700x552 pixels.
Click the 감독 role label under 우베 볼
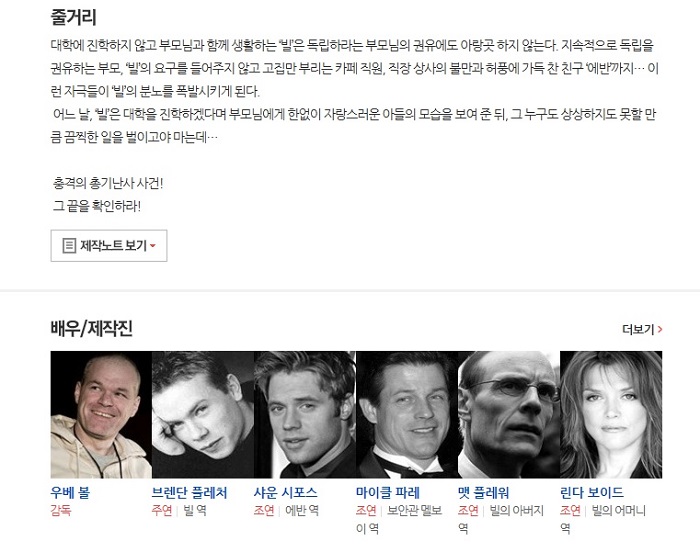point(61,510)
